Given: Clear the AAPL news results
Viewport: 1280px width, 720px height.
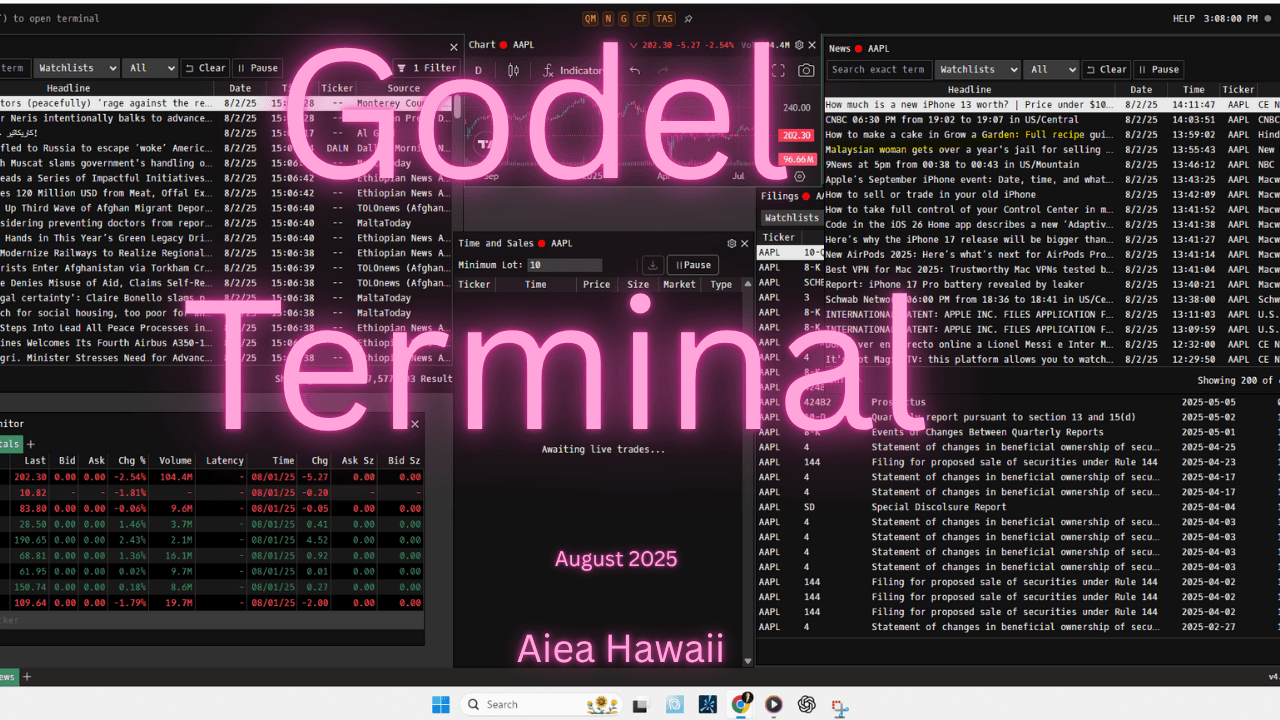Looking at the screenshot, I should (1106, 70).
